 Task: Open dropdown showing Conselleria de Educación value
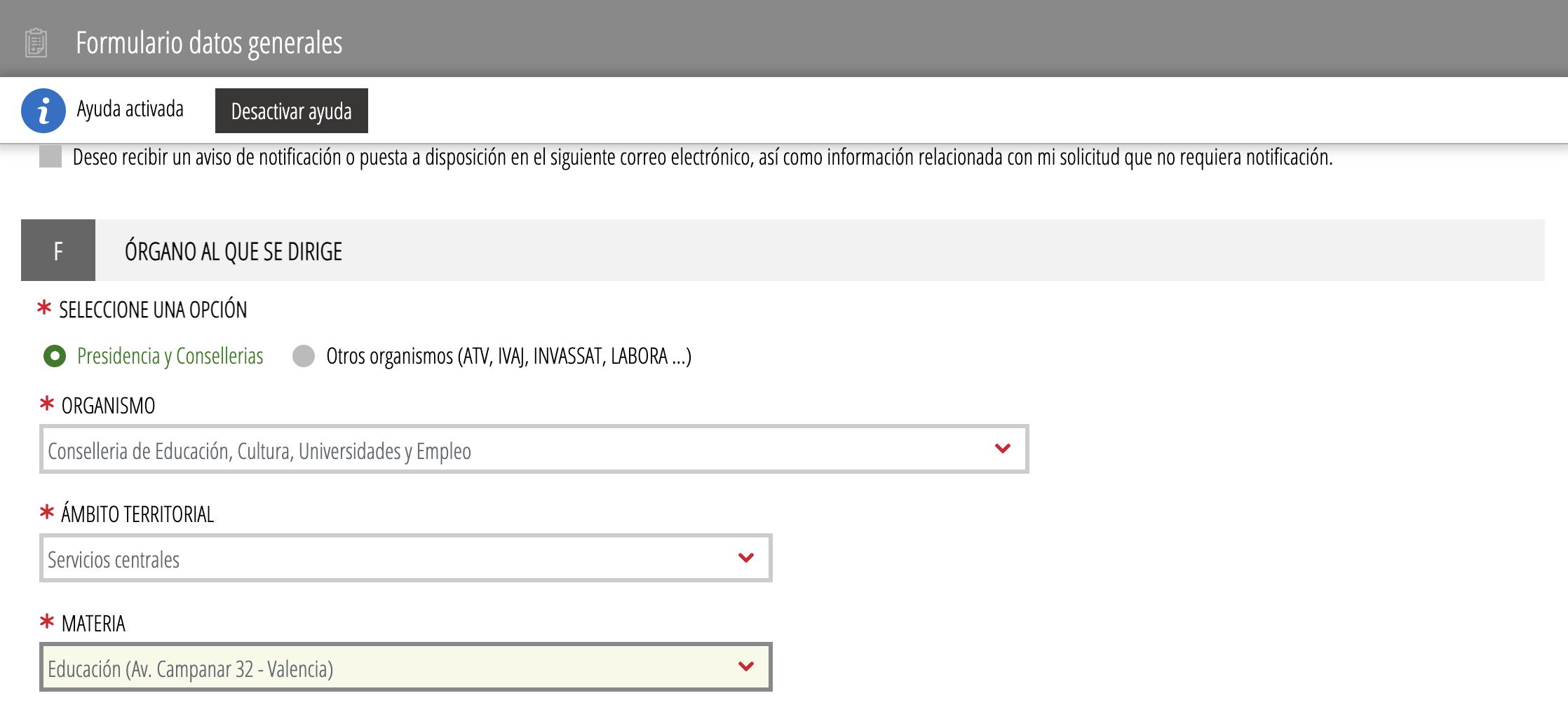519,450
